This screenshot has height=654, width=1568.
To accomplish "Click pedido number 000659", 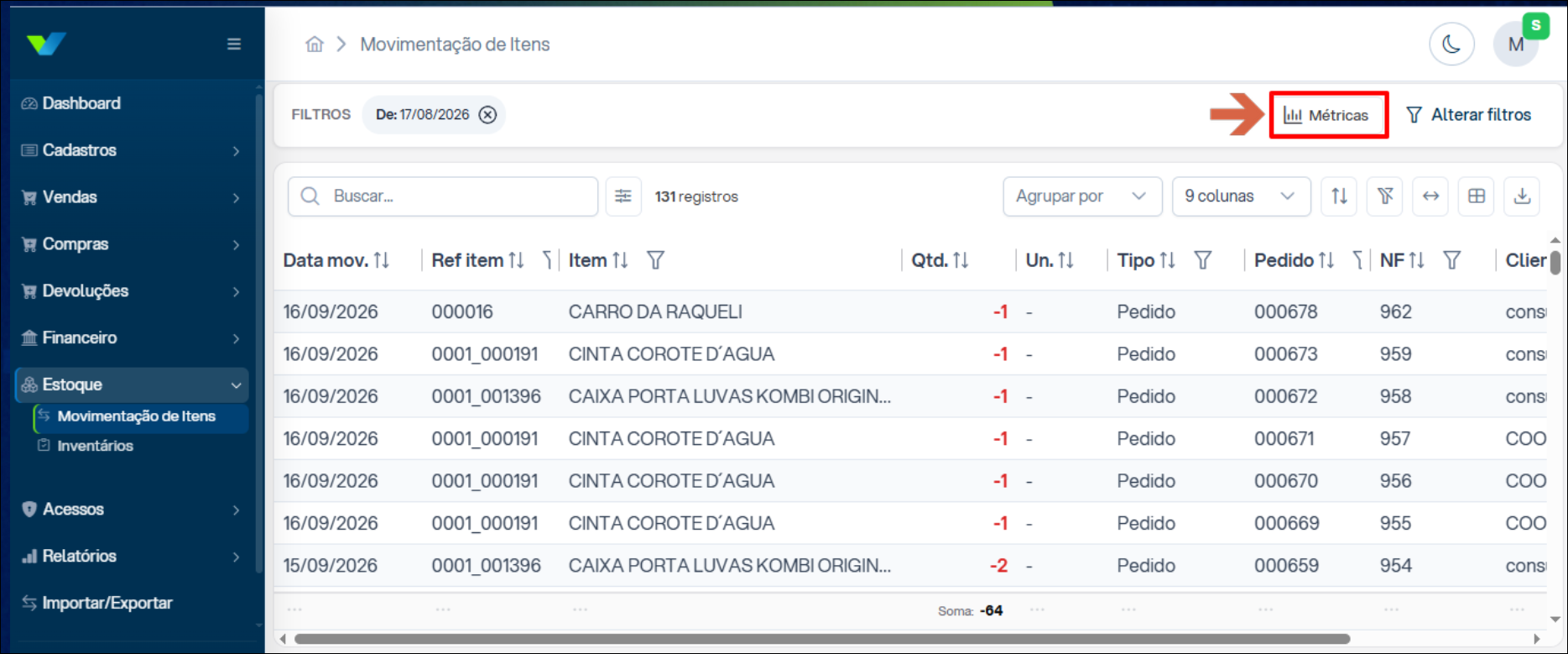I will point(1287,566).
